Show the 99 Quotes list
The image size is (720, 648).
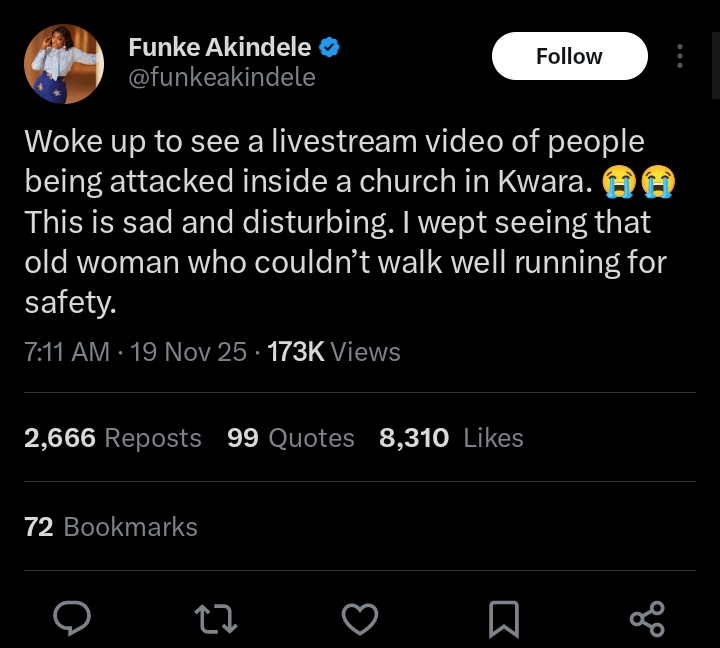290,438
